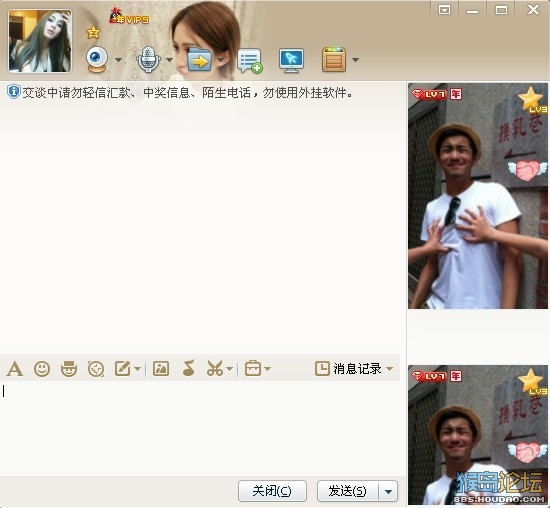Click the annual VIP5 badge
Screen dimensions: 550x508
tap(128, 17)
